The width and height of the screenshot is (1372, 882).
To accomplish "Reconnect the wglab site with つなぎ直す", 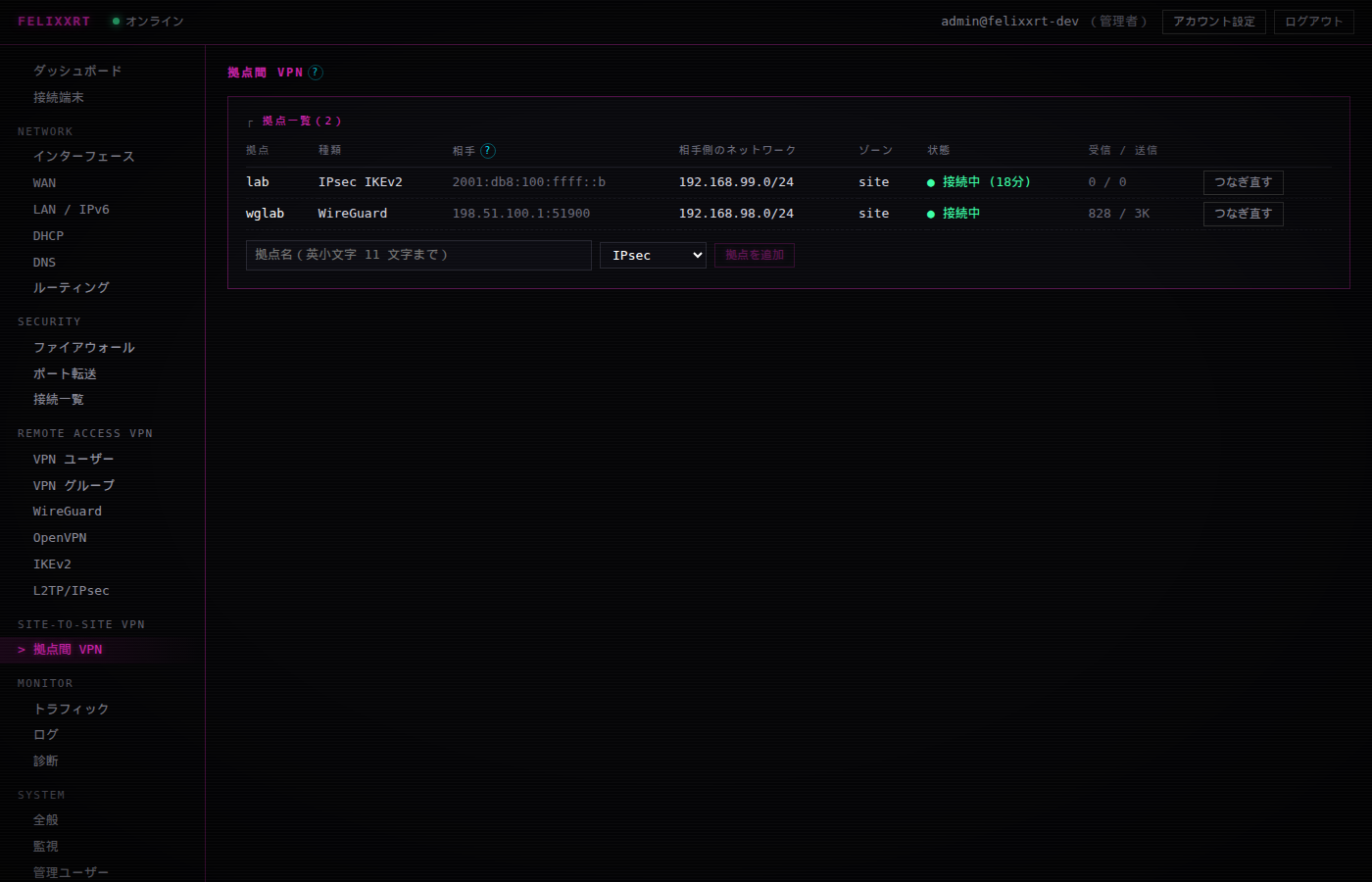I will click(x=1243, y=214).
